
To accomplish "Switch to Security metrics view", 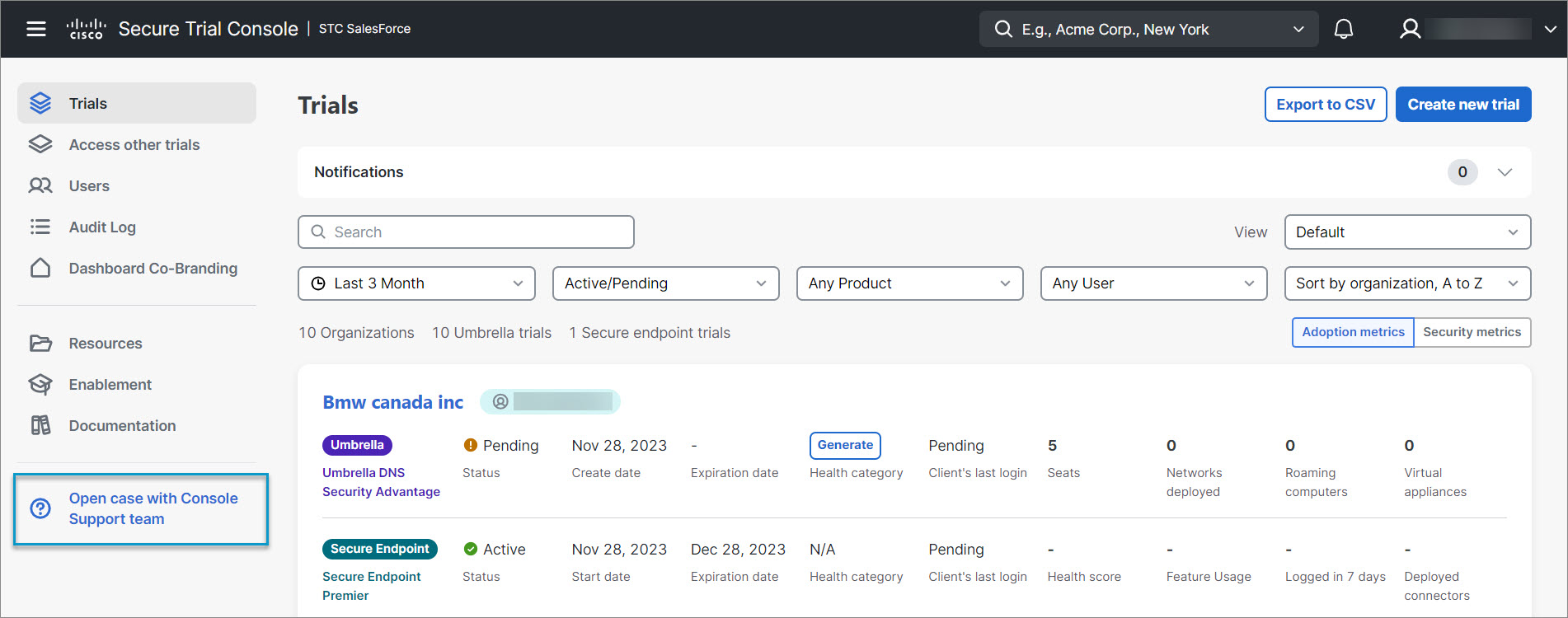I will point(1472,332).
